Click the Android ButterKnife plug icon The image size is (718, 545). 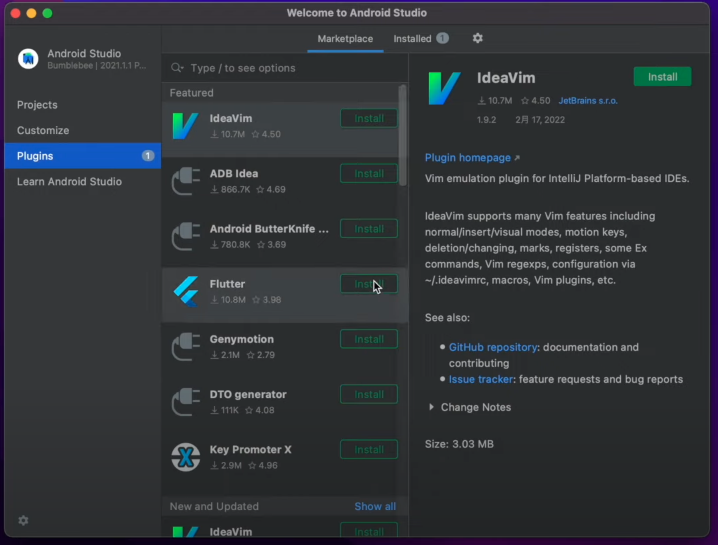click(185, 236)
